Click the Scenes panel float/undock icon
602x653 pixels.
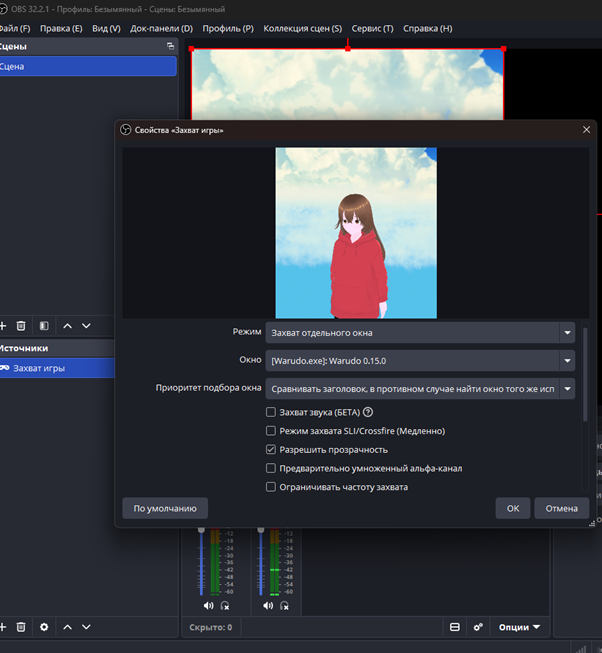point(170,46)
